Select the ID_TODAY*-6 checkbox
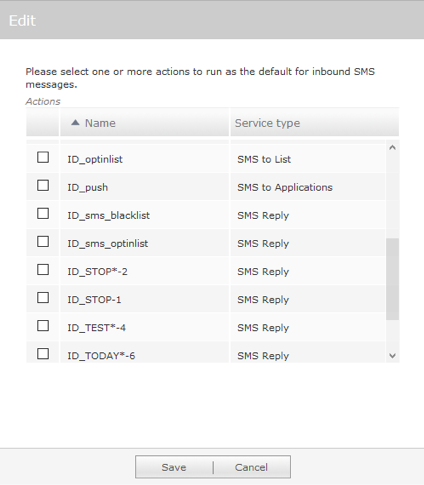424x485 pixels. 43,353
